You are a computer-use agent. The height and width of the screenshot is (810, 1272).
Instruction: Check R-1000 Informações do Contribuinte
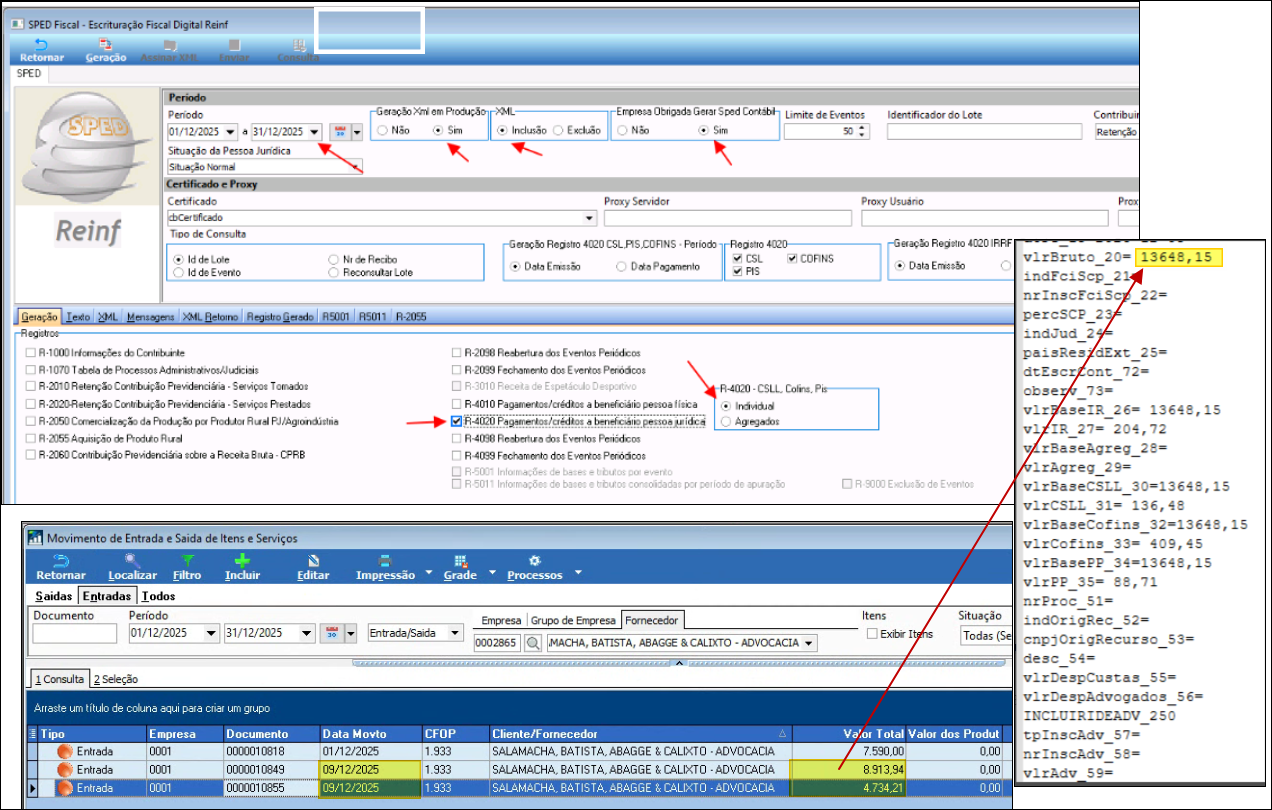click(30, 353)
